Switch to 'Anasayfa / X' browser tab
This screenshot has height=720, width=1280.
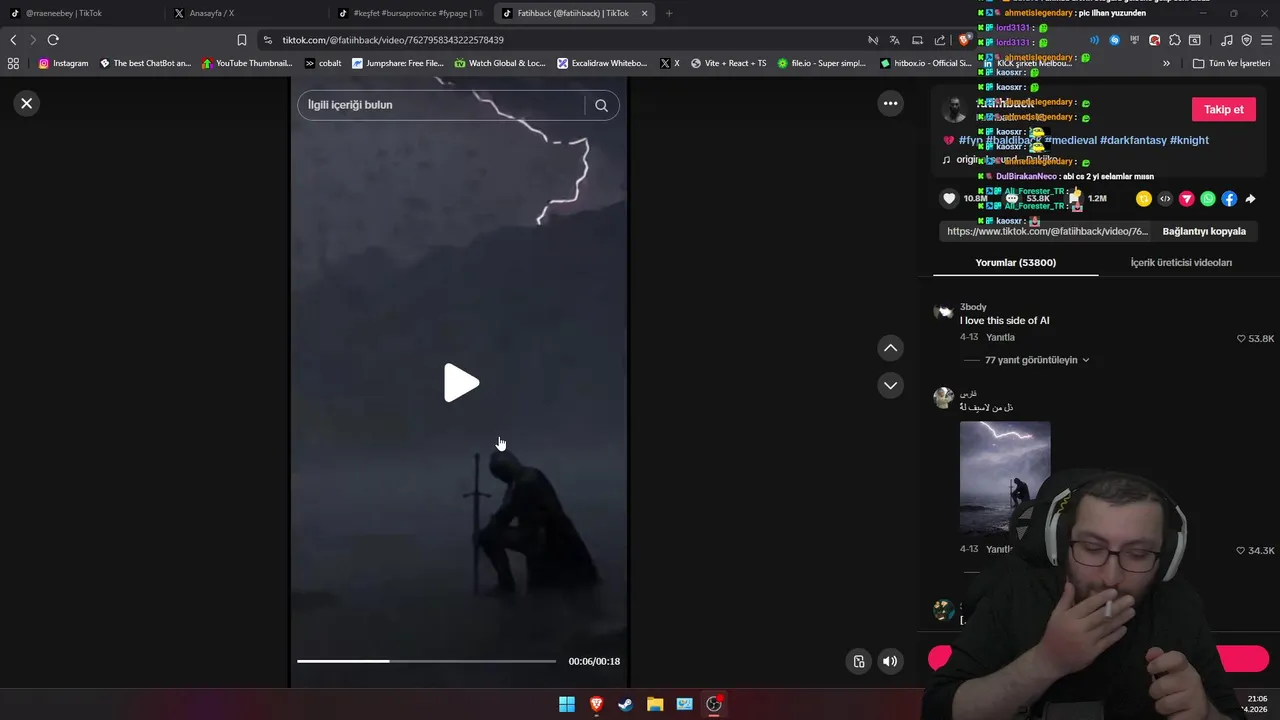(x=246, y=13)
